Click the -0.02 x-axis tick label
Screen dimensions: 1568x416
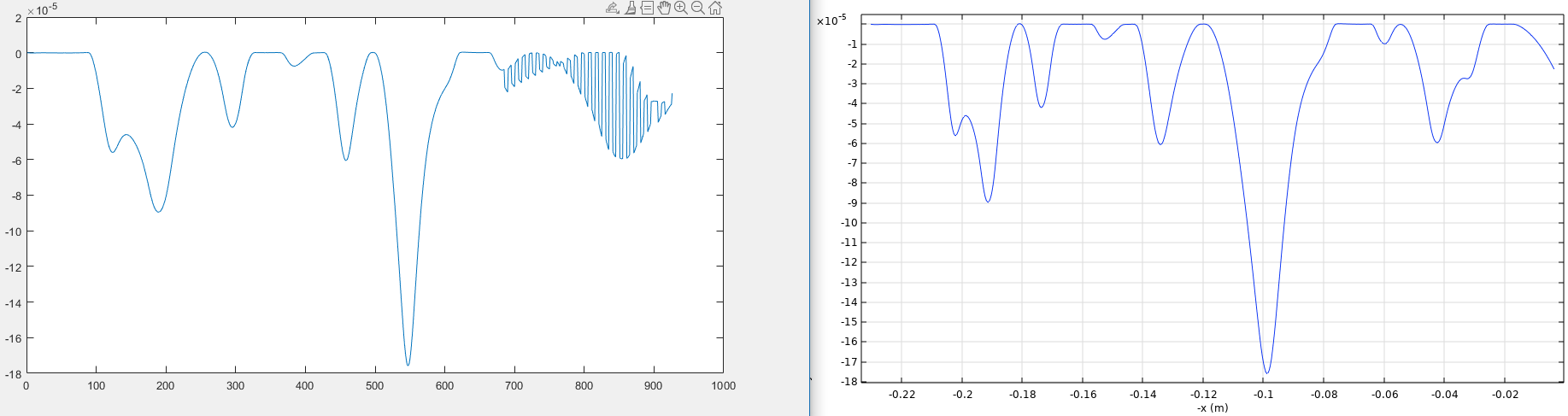click(x=1505, y=395)
